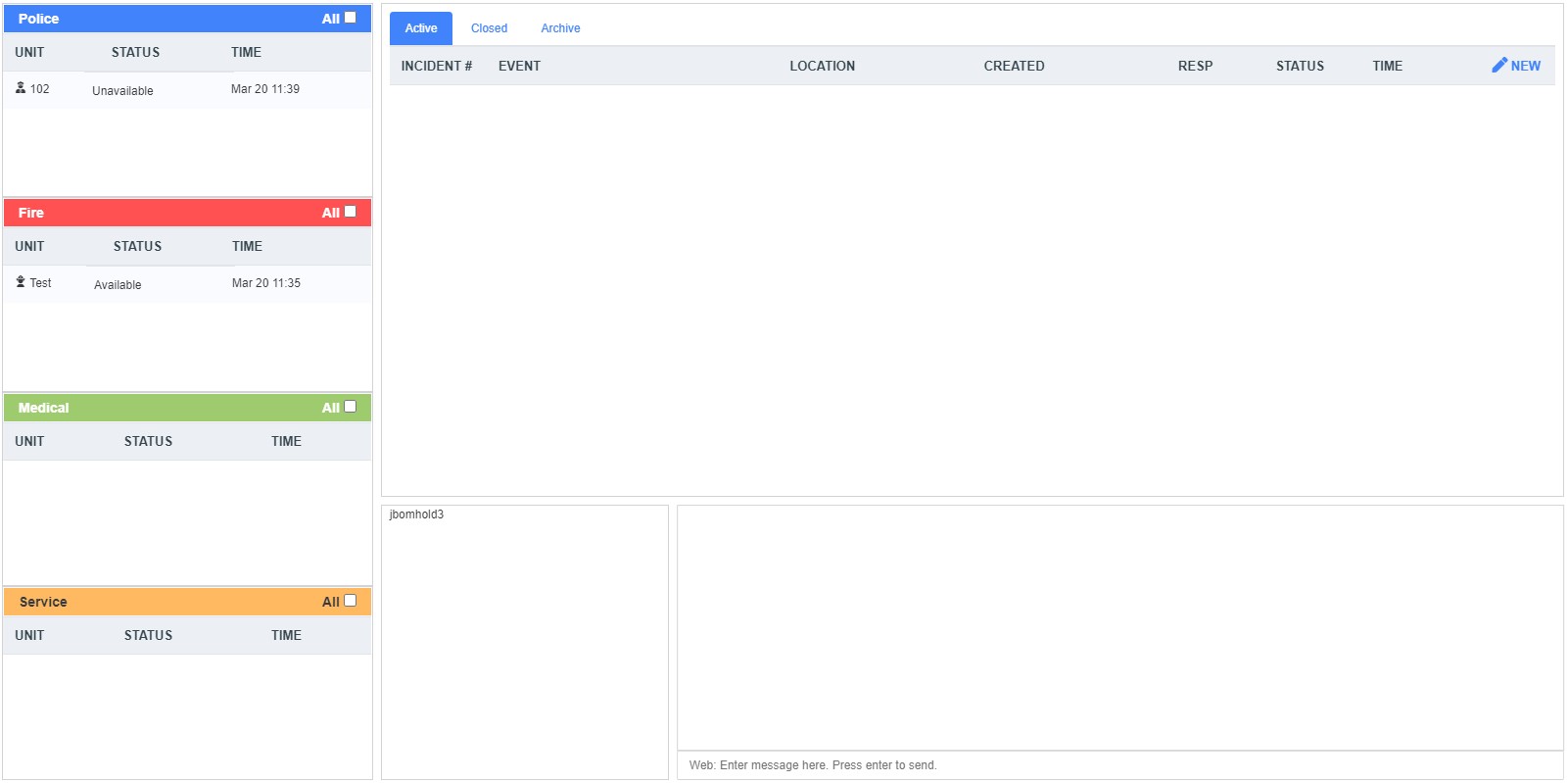Image resolution: width=1568 pixels, height=783 pixels.
Task: Open the Archive tab
Action: click(560, 28)
